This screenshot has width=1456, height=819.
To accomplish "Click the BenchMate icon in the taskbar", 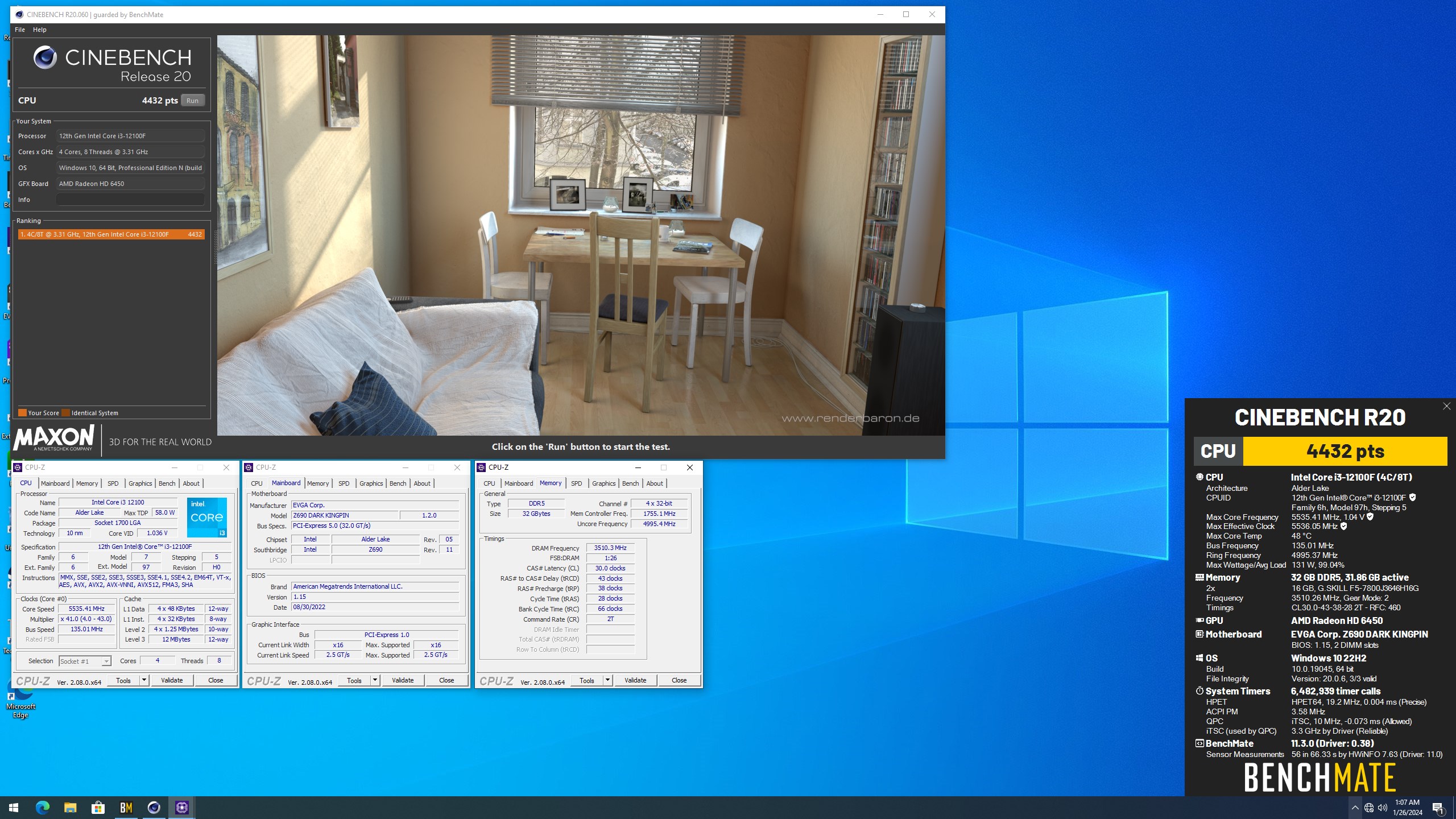I will coord(126,807).
